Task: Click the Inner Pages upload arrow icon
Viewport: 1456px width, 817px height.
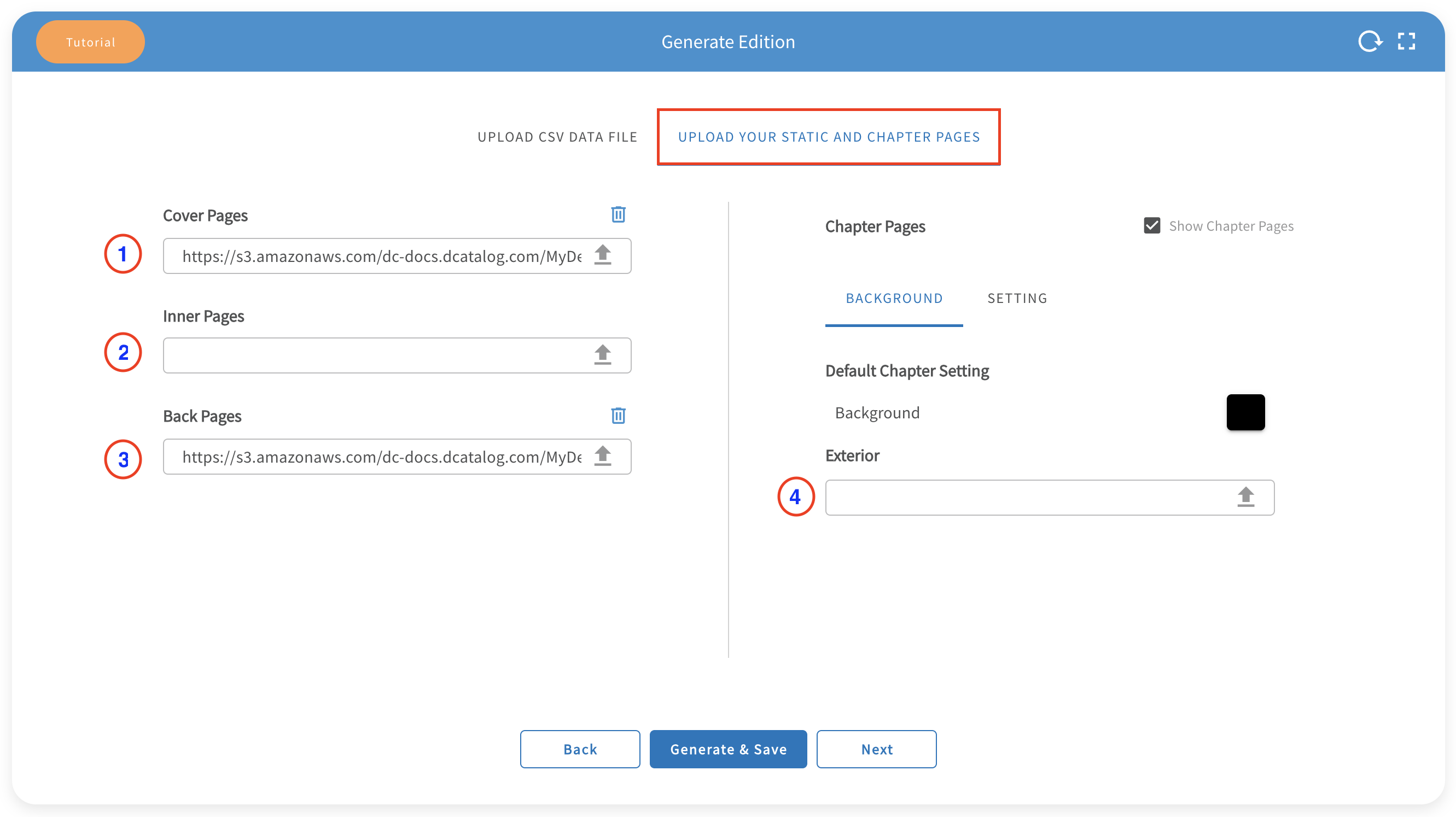Action: 603,355
